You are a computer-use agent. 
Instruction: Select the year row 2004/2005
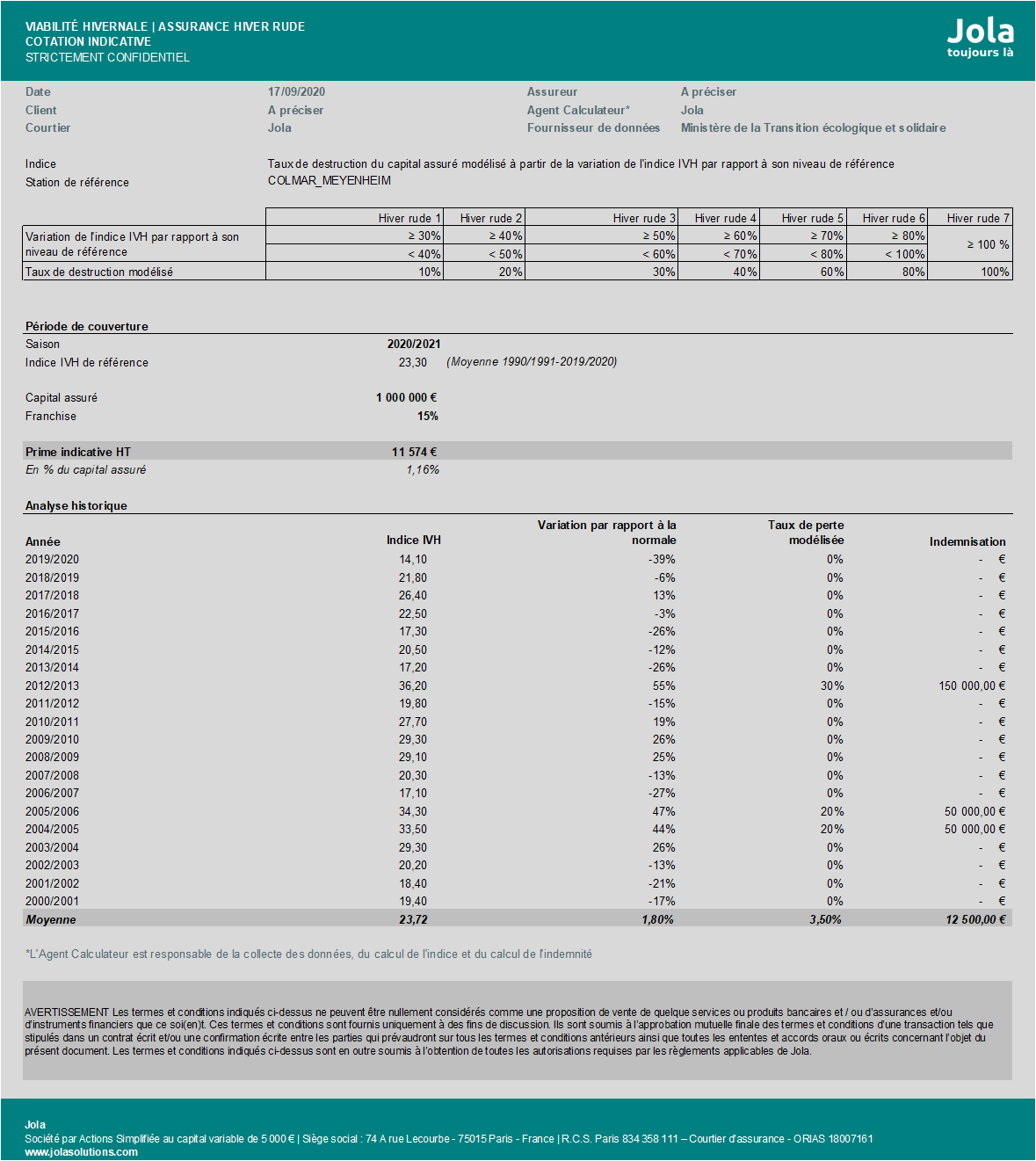518,829
